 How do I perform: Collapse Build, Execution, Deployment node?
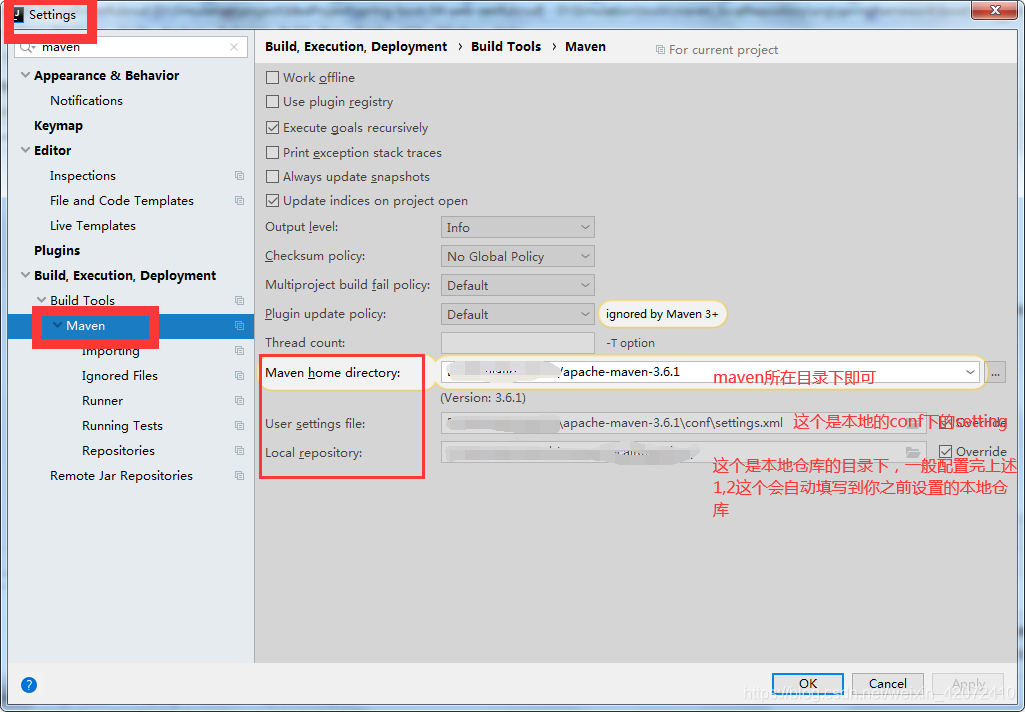25,275
